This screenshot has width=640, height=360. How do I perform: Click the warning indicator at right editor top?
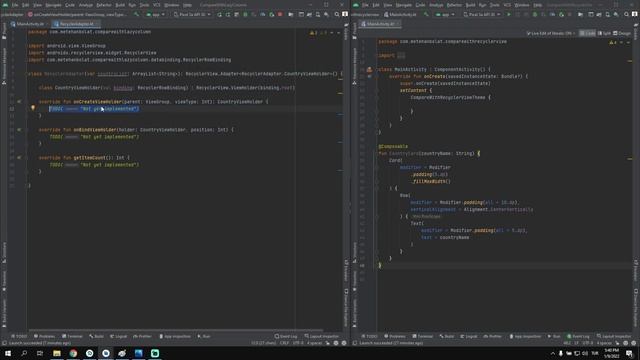click(613, 42)
